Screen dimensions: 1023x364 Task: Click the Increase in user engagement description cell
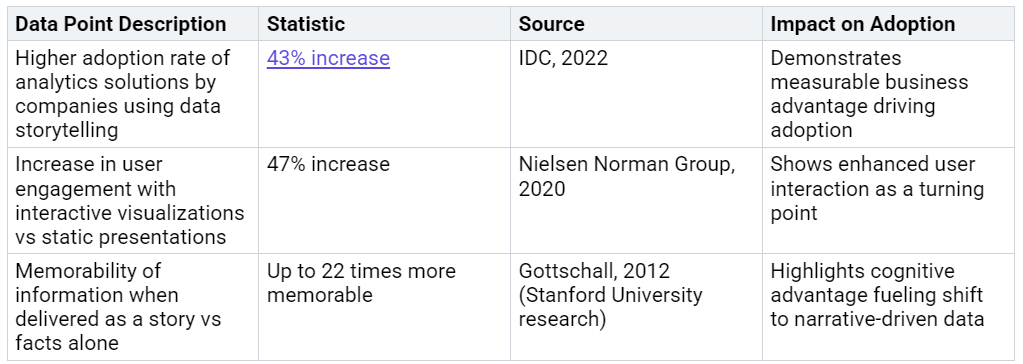click(x=133, y=200)
